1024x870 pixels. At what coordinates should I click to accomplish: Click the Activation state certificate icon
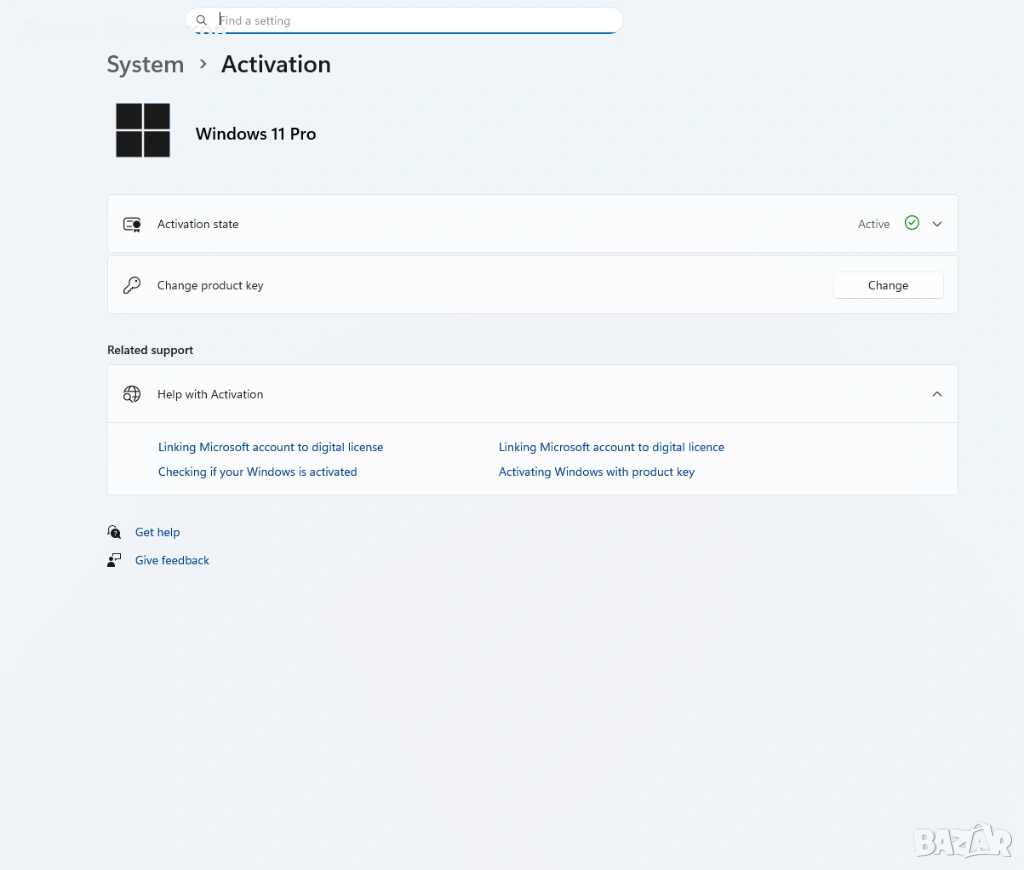click(132, 224)
